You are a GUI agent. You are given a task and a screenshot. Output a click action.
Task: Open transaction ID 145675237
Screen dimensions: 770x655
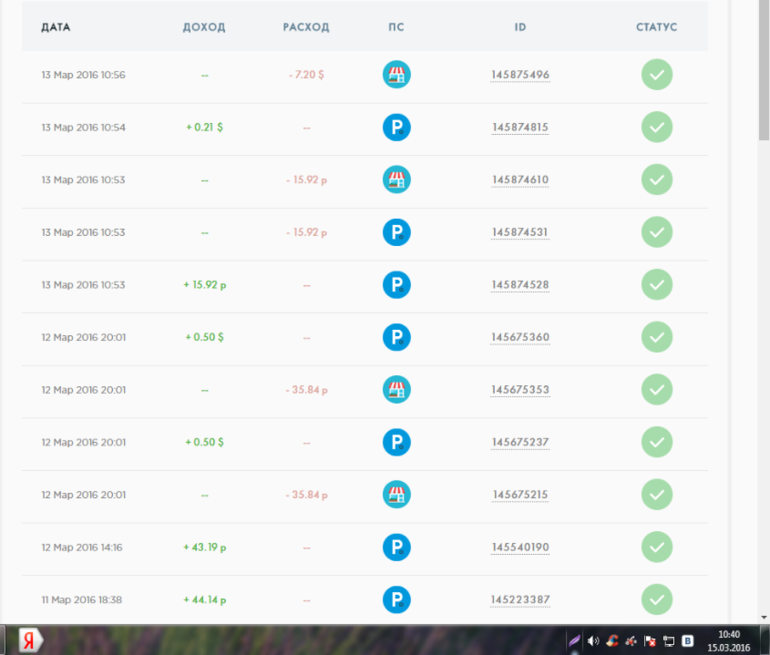(x=520, y=442)
